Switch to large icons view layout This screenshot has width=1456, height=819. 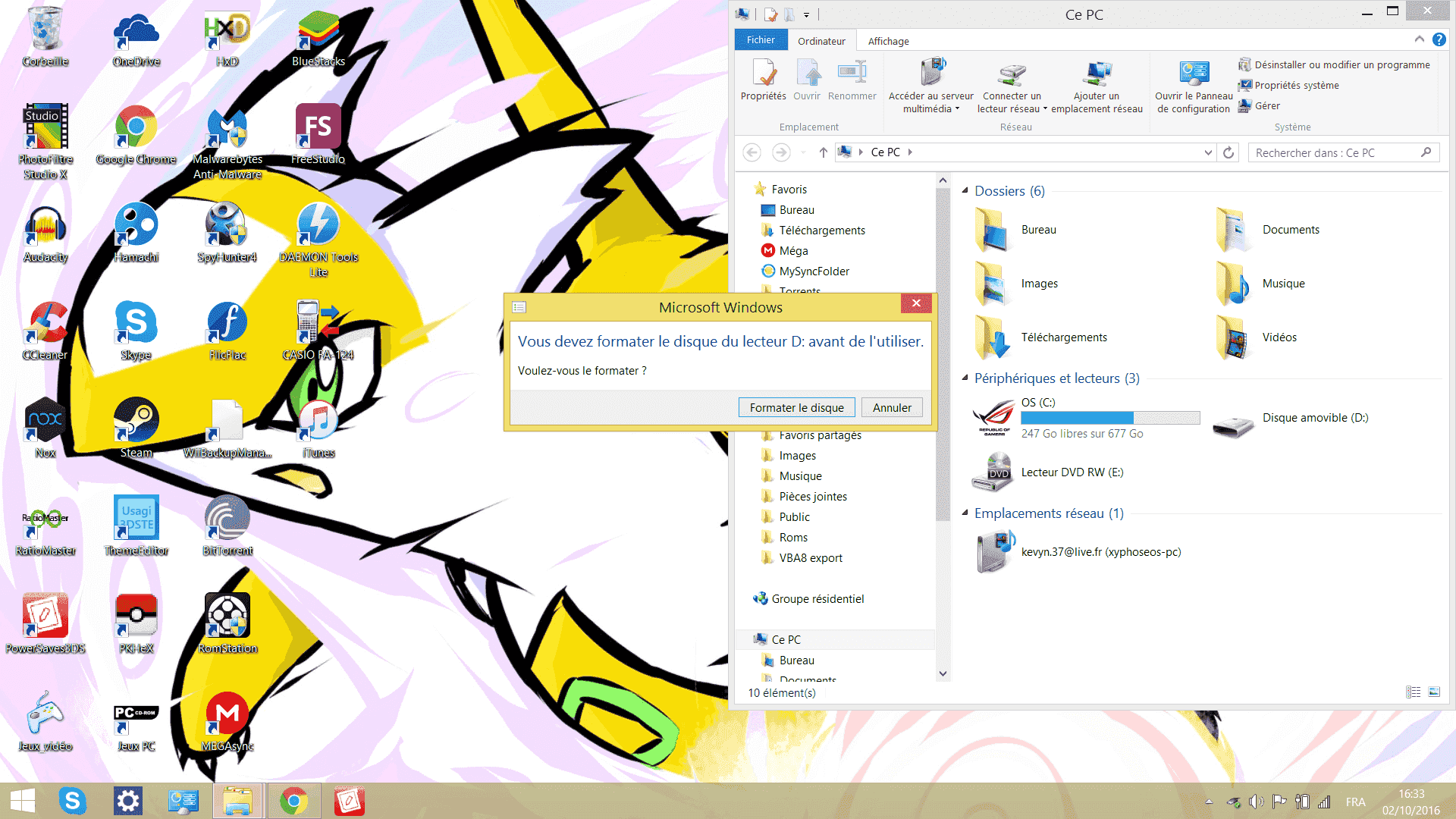click(x=1434, y=692)
